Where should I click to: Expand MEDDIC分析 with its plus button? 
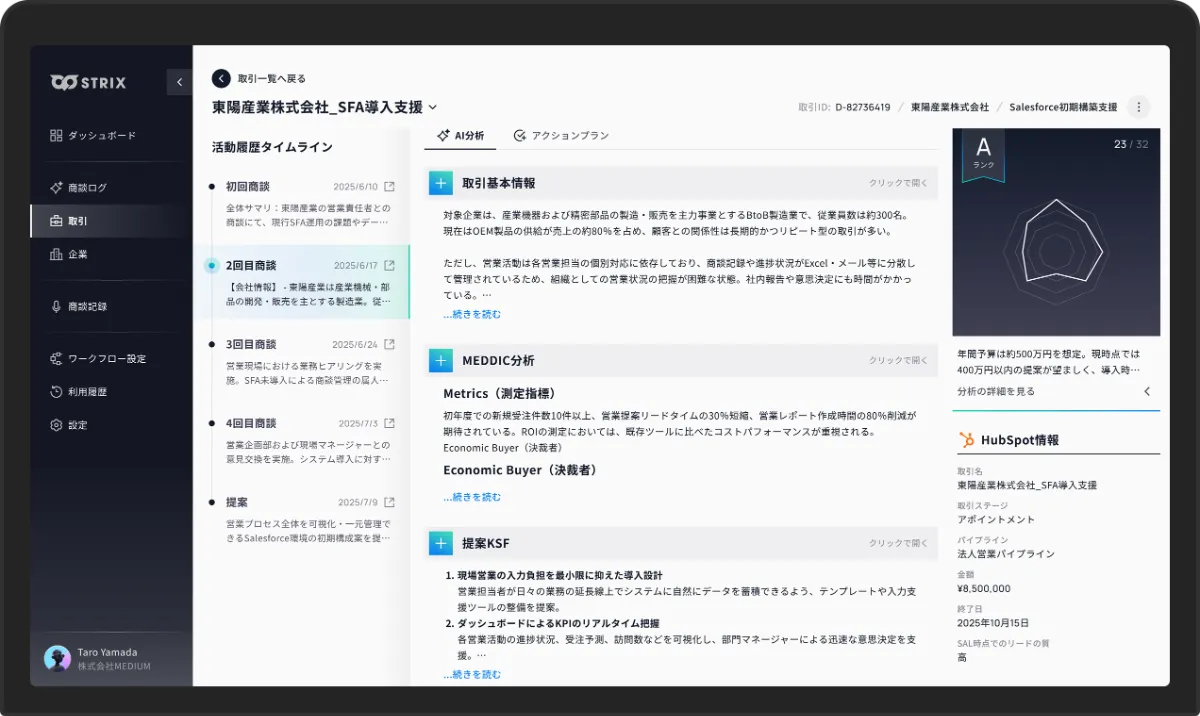click(x=441, y=360)
